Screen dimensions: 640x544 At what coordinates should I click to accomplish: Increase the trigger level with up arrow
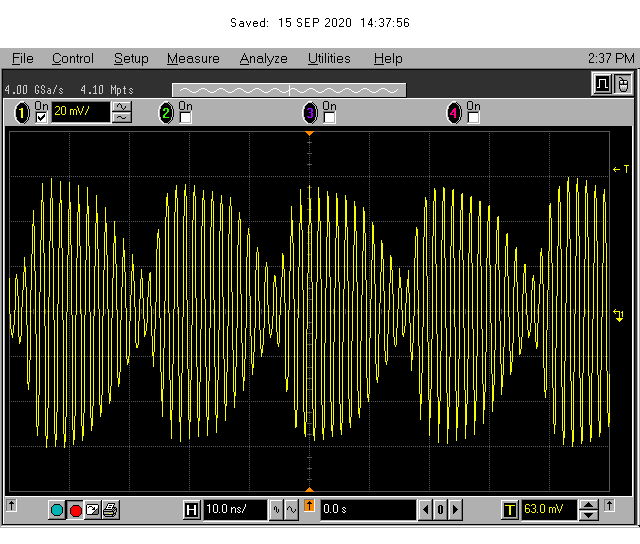[x=589, y=504]
